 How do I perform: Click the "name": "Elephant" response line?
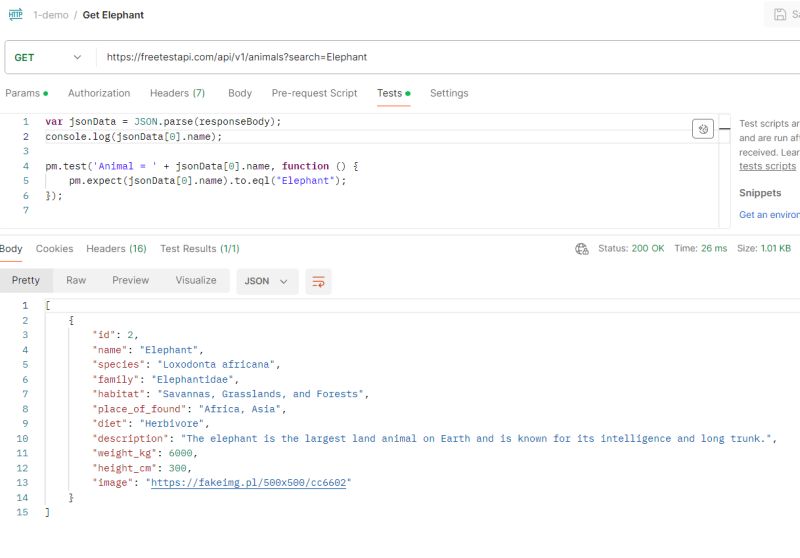(x=147, y=350)
